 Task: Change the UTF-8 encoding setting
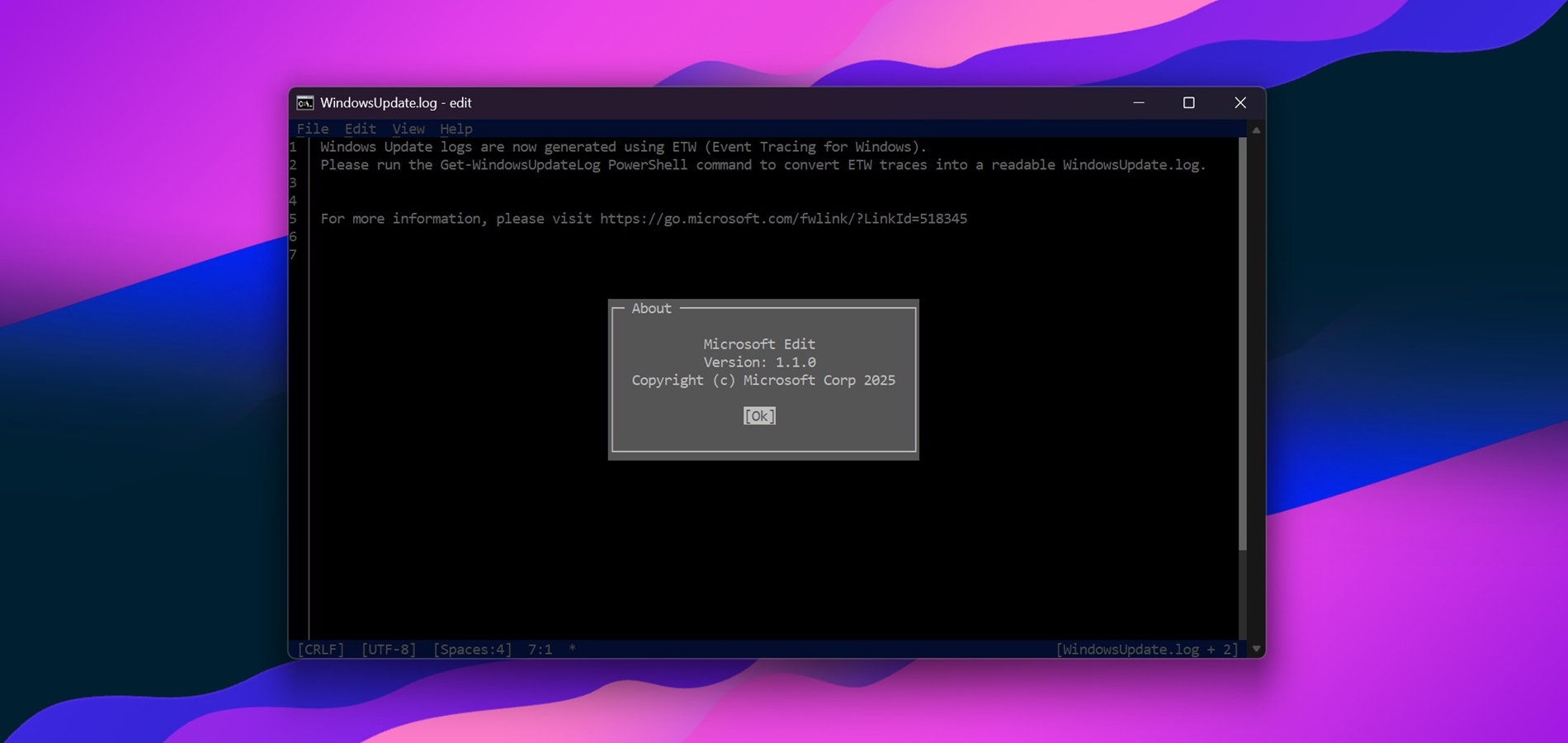(x=389, y=650)
